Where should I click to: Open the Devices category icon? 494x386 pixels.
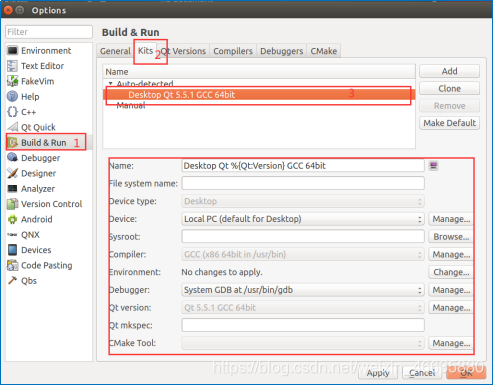point(12,250)
